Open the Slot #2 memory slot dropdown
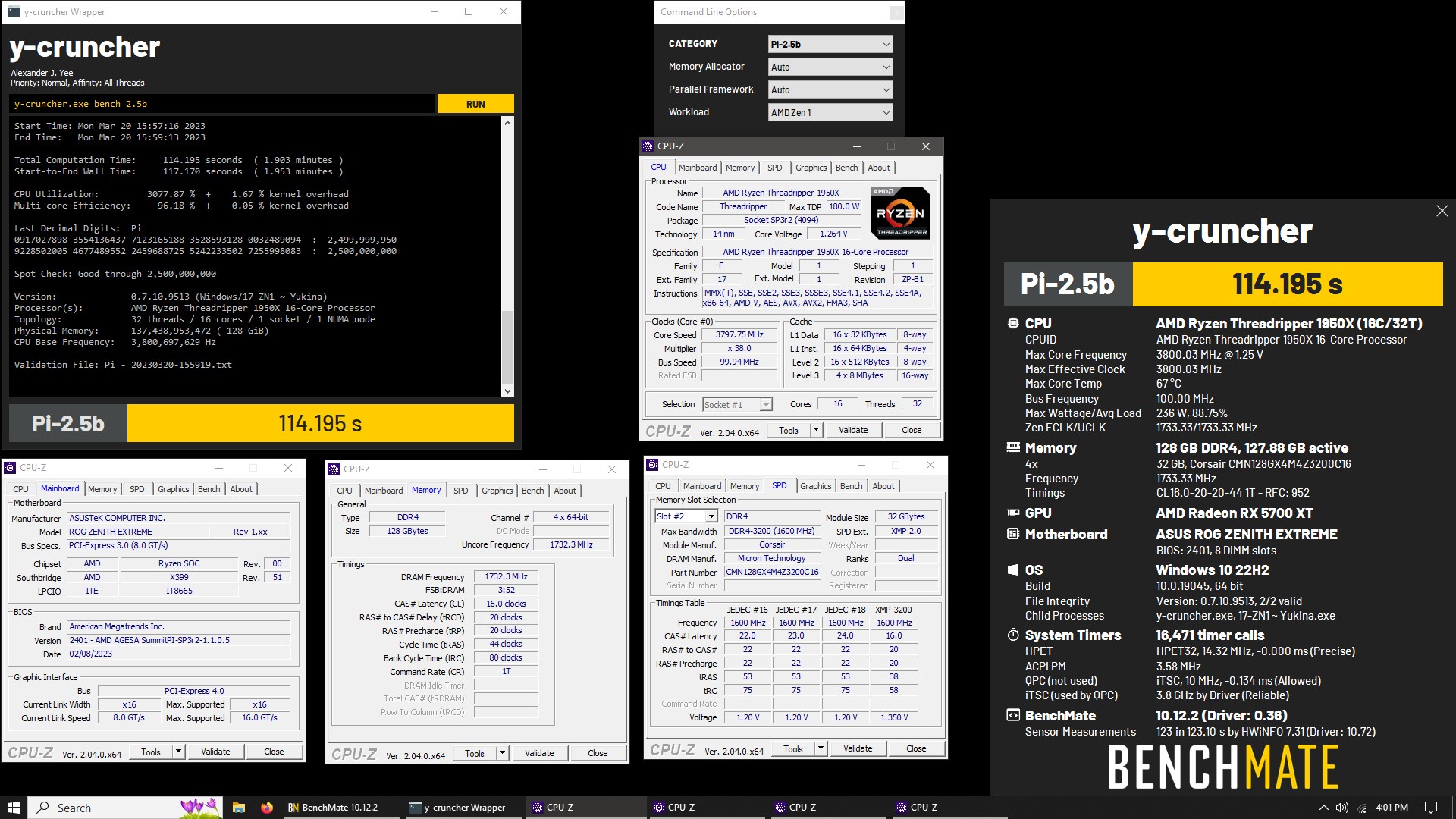The height and width of the screenshot is (819, 1456). click(x=686, y=516)
